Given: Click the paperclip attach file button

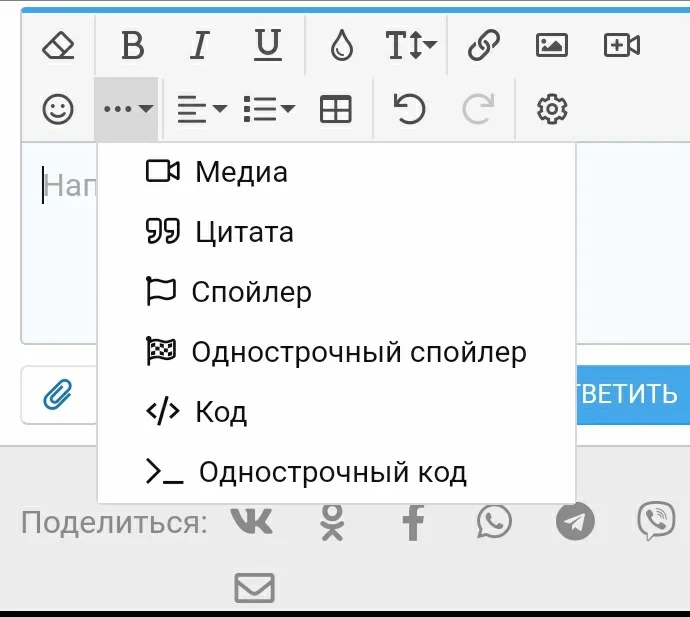Looking at the screenshot, I should pyautogui.click(x=59, y=395).
